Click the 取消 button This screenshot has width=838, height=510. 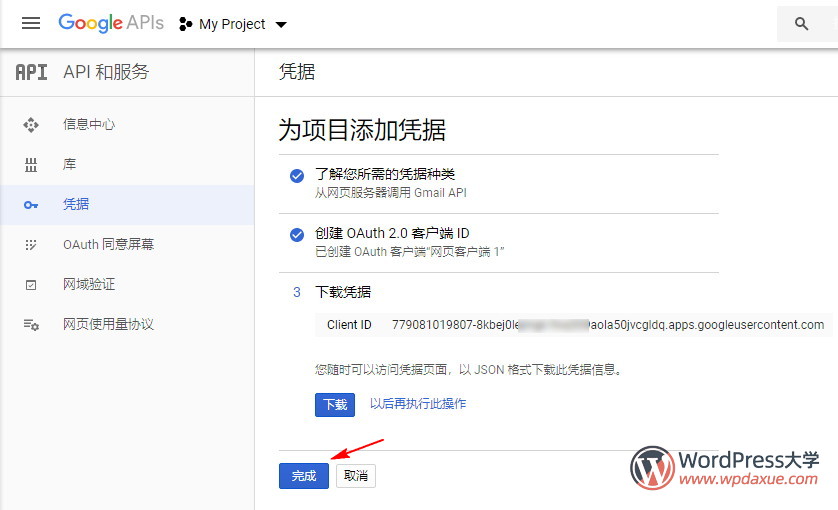tap(356, 476)
